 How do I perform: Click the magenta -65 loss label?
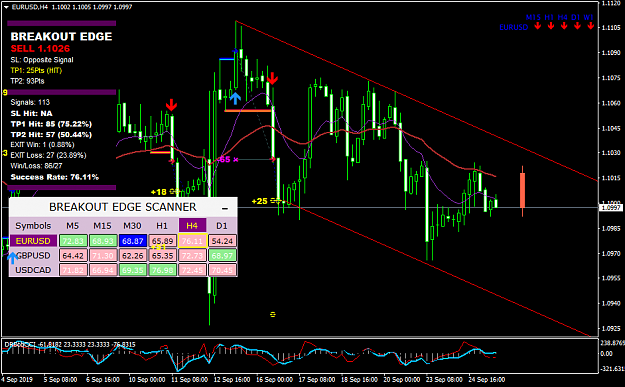[x=224, y=159]
